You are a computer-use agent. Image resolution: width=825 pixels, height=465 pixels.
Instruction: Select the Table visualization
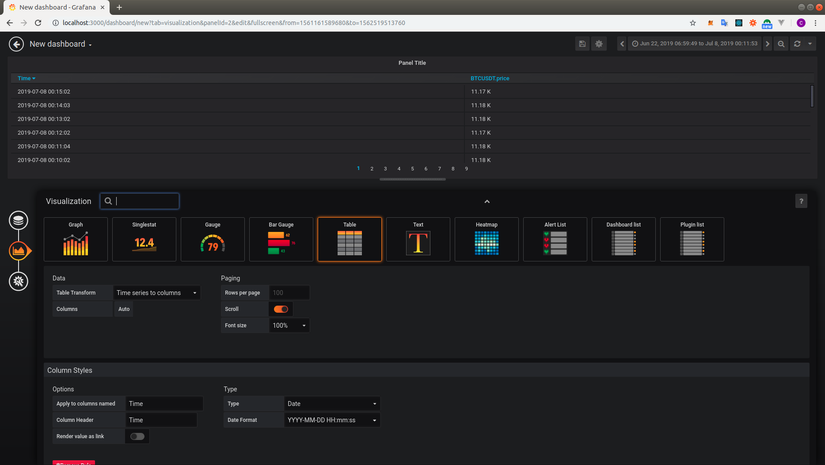click(x=350, y=239)
